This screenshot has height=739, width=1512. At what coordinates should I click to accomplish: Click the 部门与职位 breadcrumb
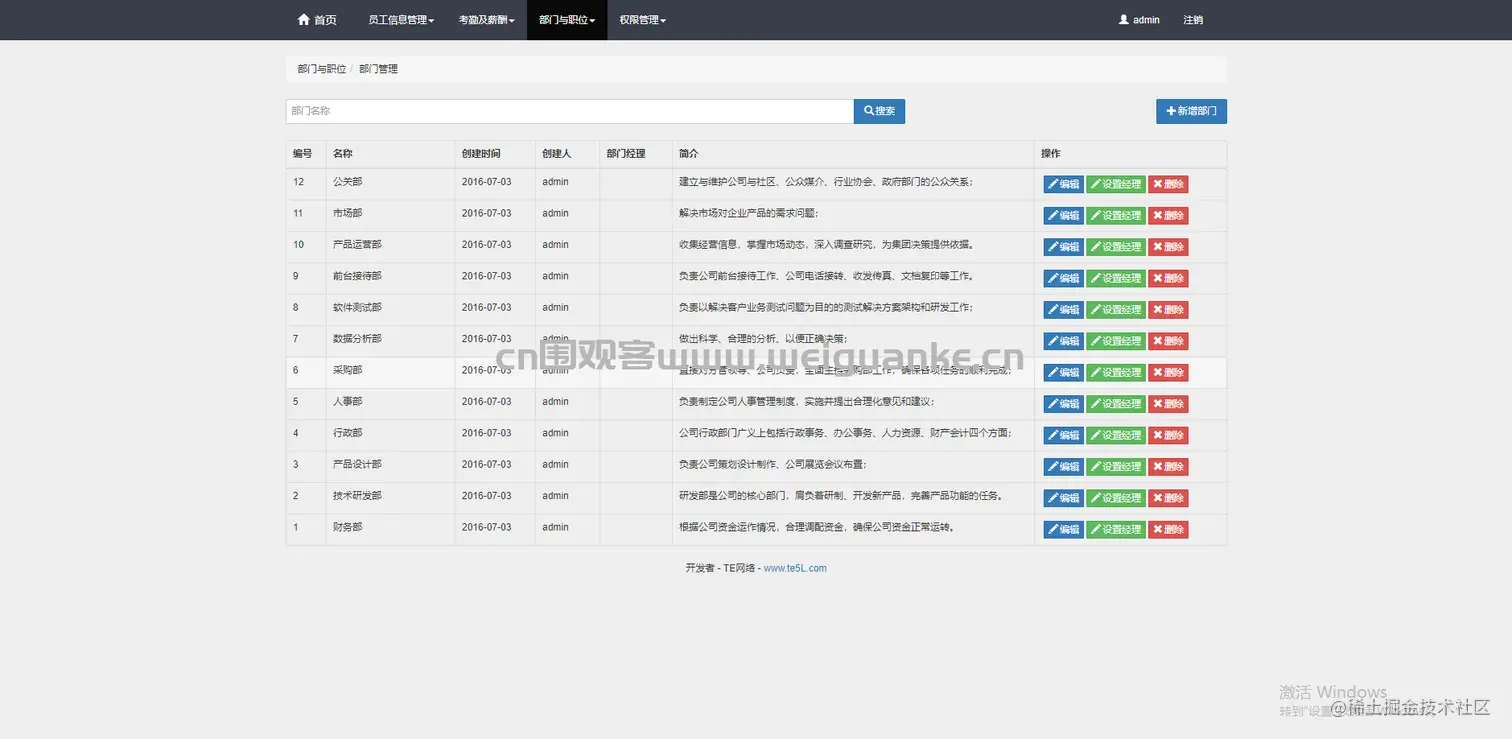coord(322,69)
